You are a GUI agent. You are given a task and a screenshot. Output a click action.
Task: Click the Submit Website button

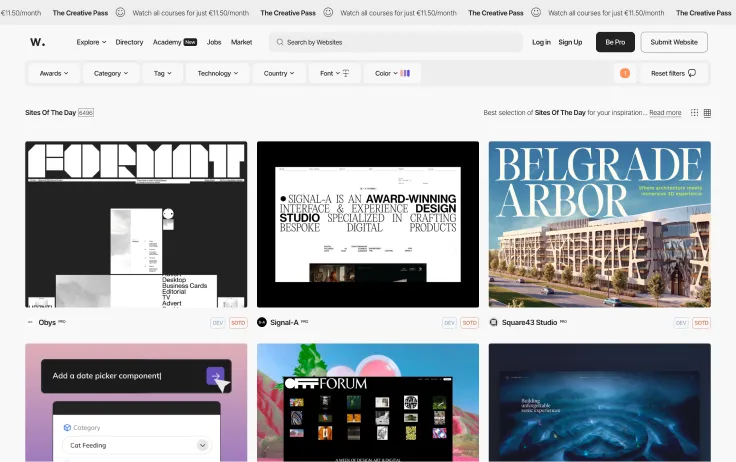(x=674, y=42)
